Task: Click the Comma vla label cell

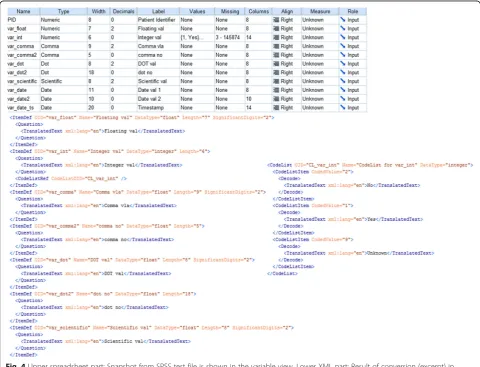Action: tap(158, 46)
